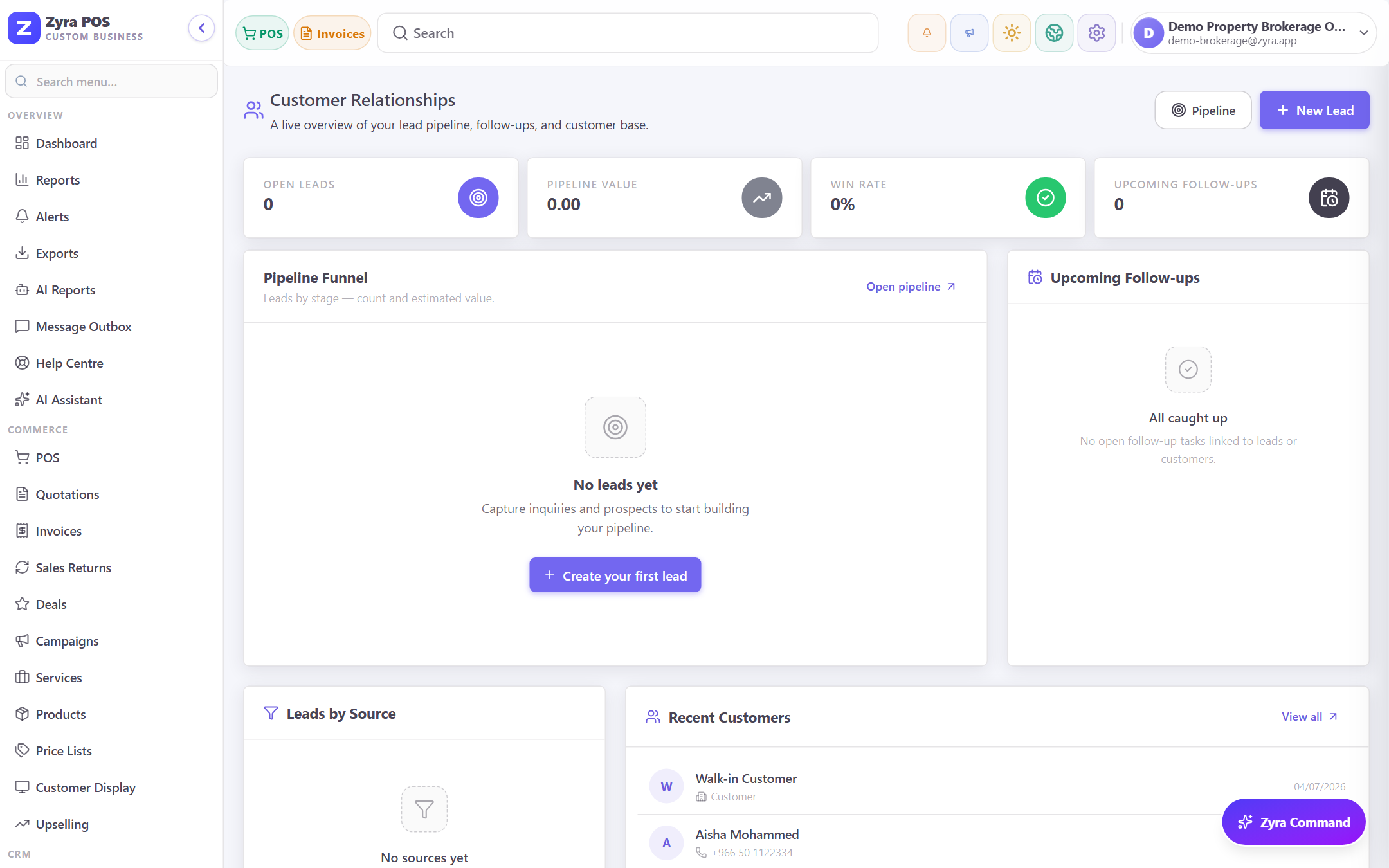
Task: Click the Sales Returns refresh icon
Action: (23, 568)
